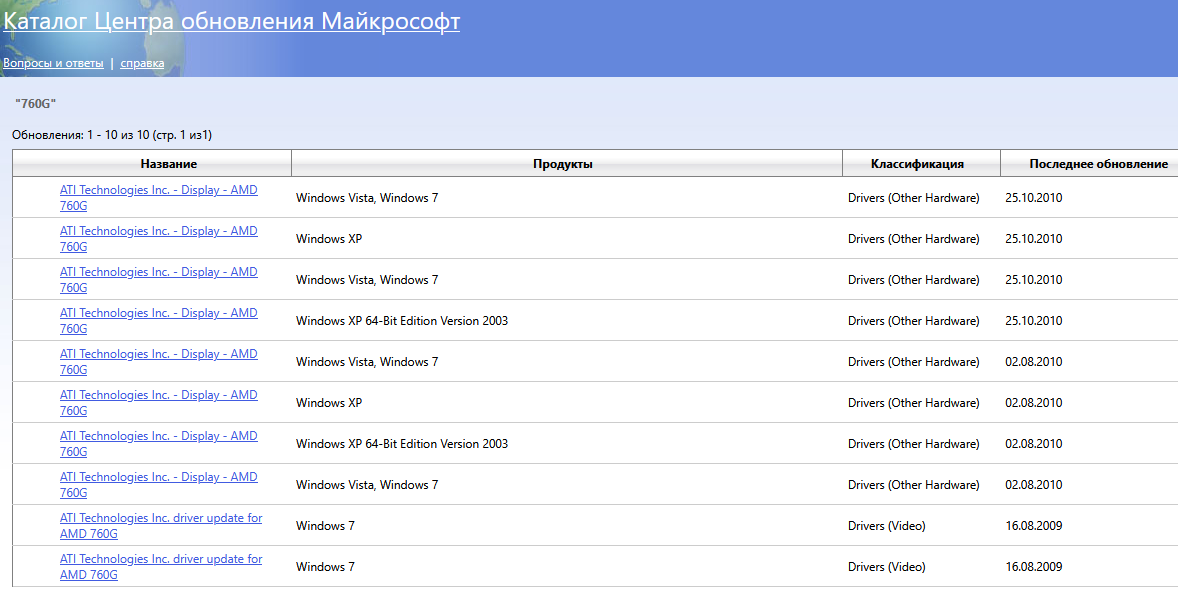Sort by the Классификация column header
The height and width of the screenshot is (607, 1178).
click(x=917, y=164)
